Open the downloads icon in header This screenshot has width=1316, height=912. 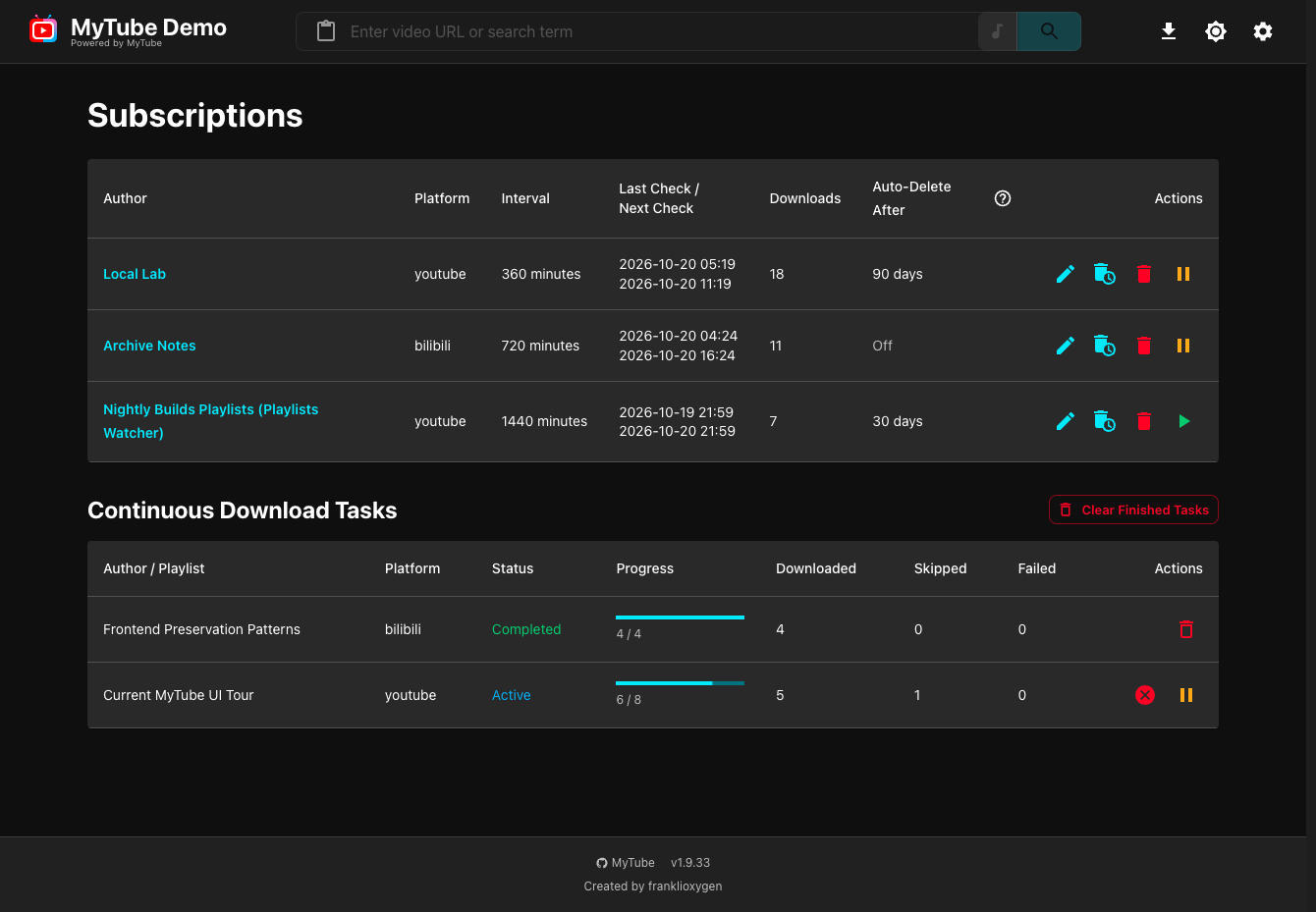1169,31
